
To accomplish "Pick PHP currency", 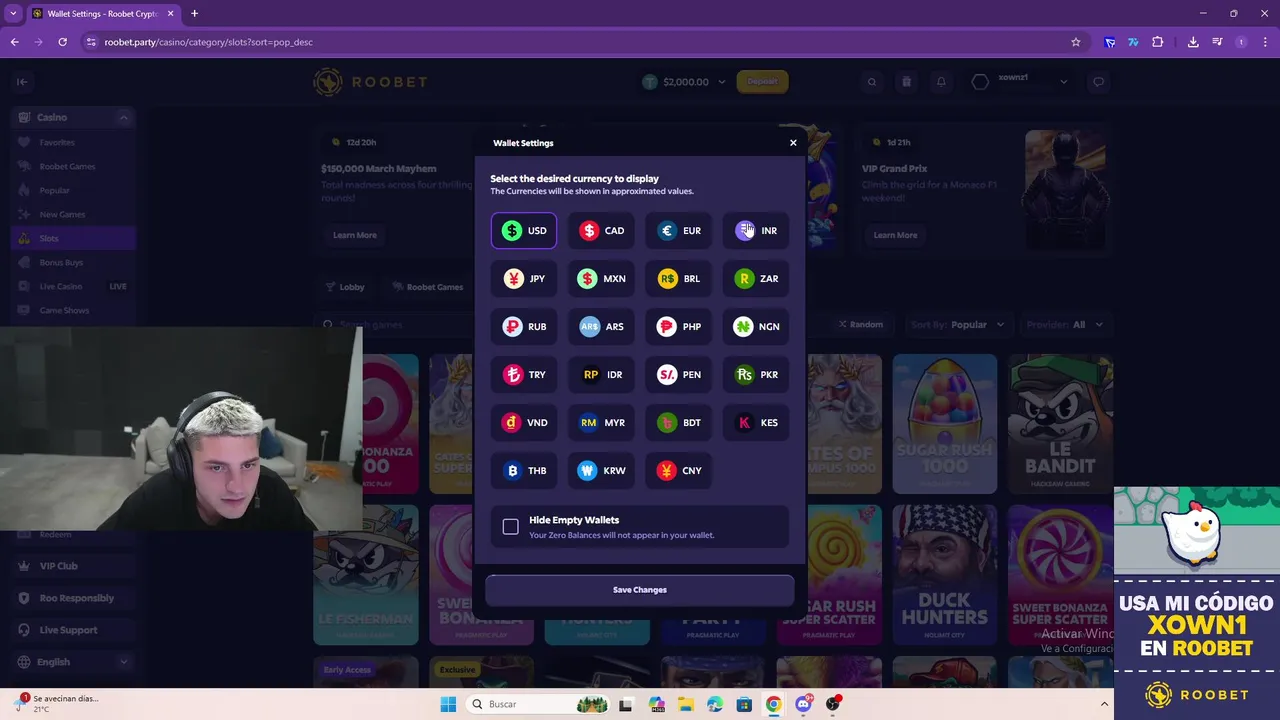I will [x=678, y=327].
